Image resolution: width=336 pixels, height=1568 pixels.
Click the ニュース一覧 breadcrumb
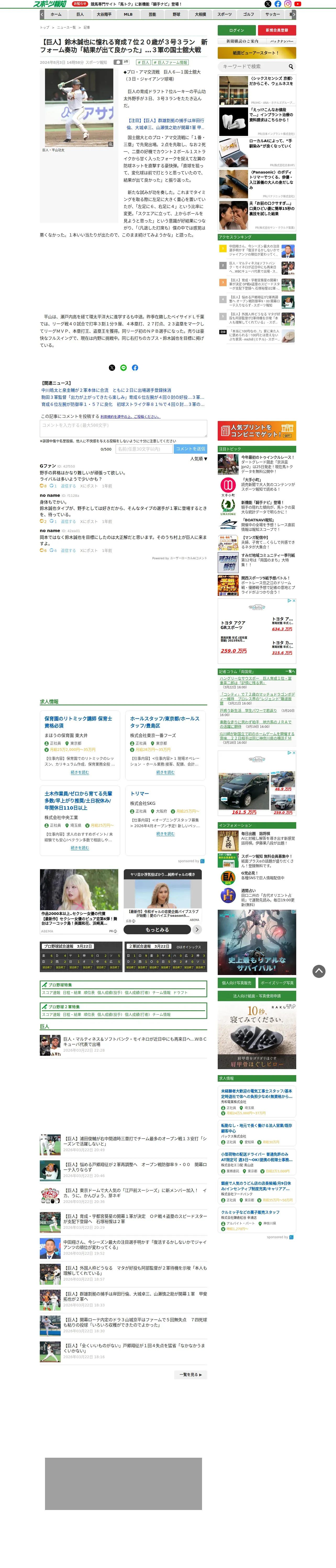66,27
